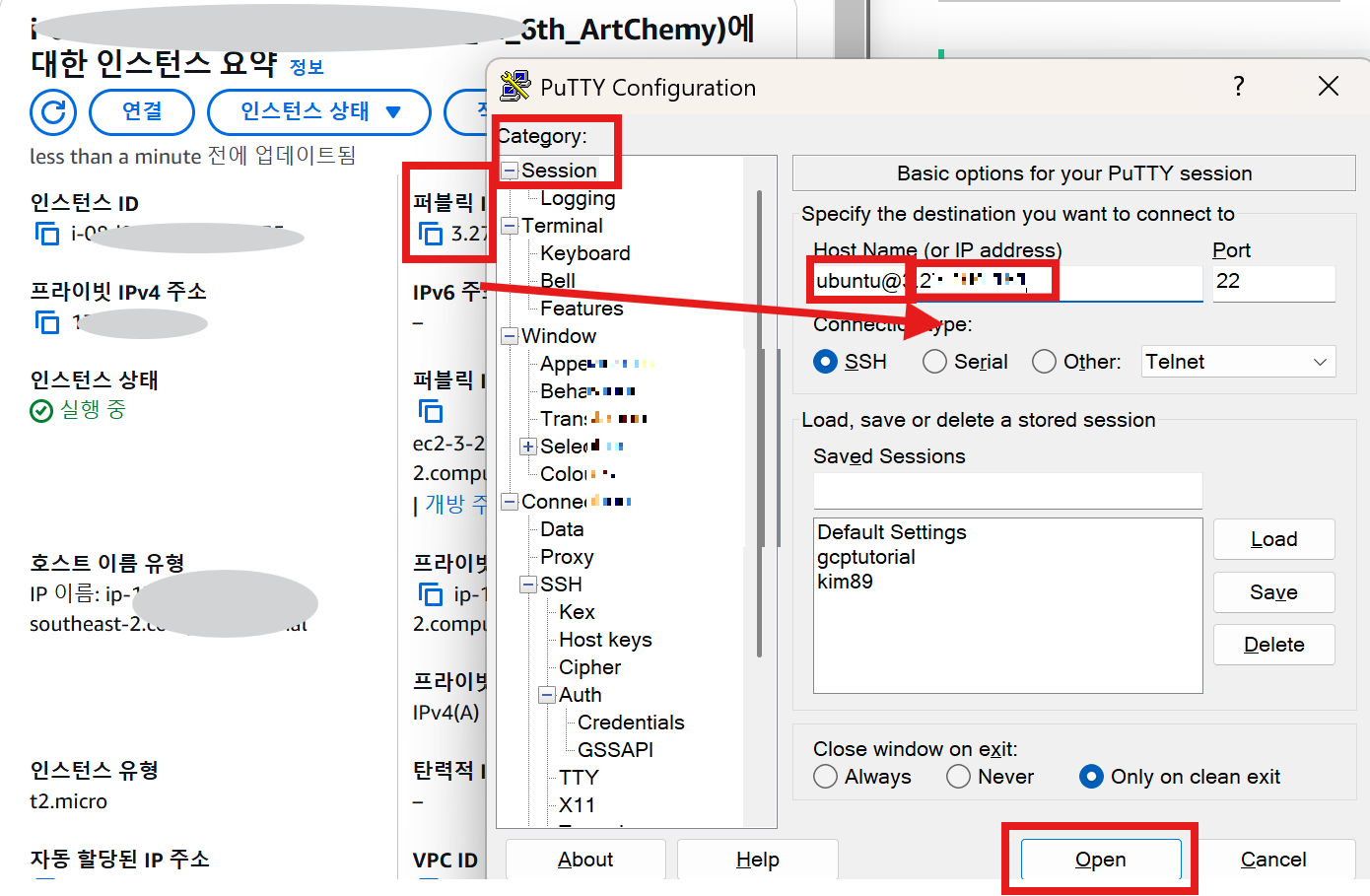Open the PuTTY help question mark
This screenshot has height=896, width=1370.
click(x=1239, y=87)
